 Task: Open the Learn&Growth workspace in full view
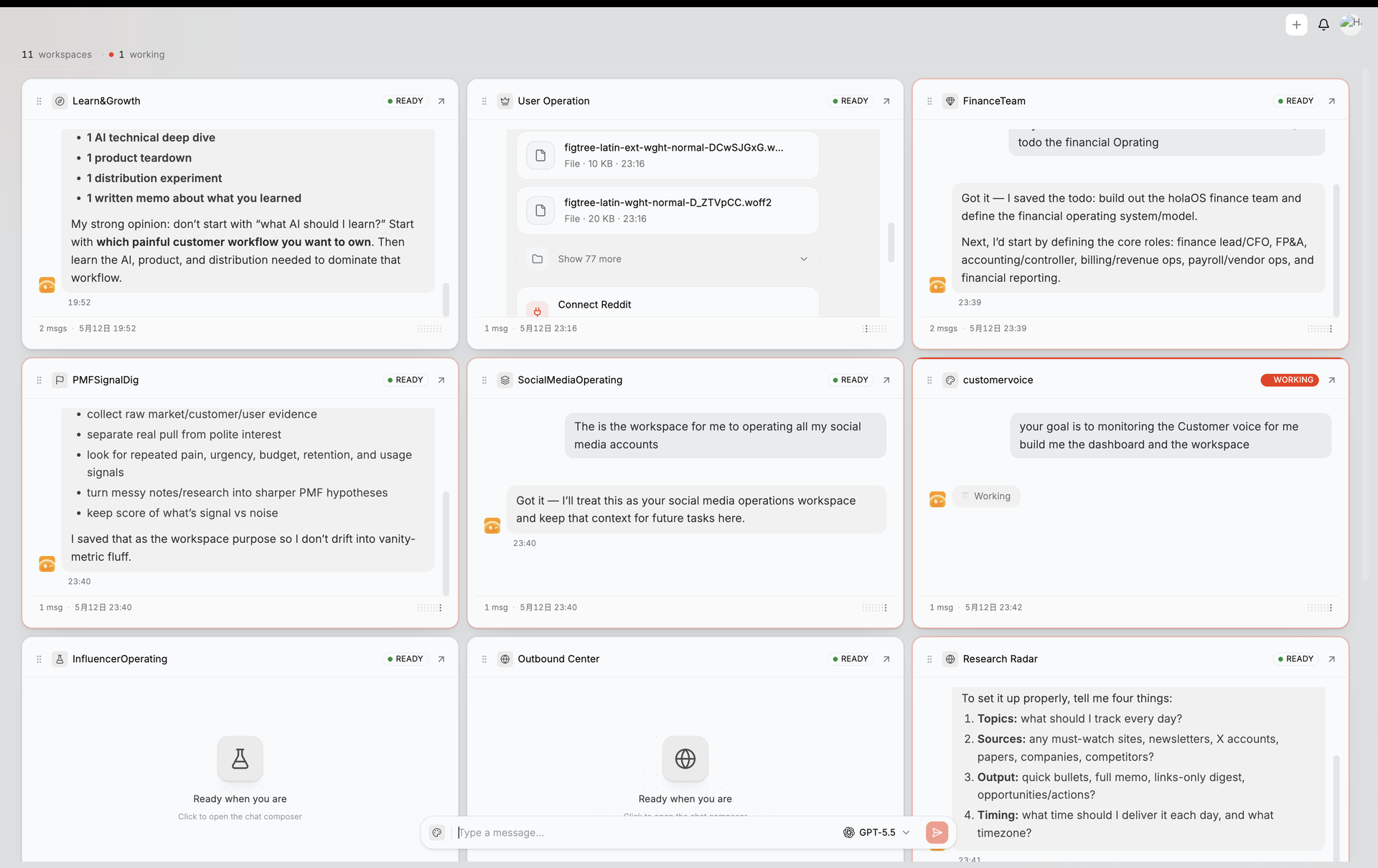point(441,101)
